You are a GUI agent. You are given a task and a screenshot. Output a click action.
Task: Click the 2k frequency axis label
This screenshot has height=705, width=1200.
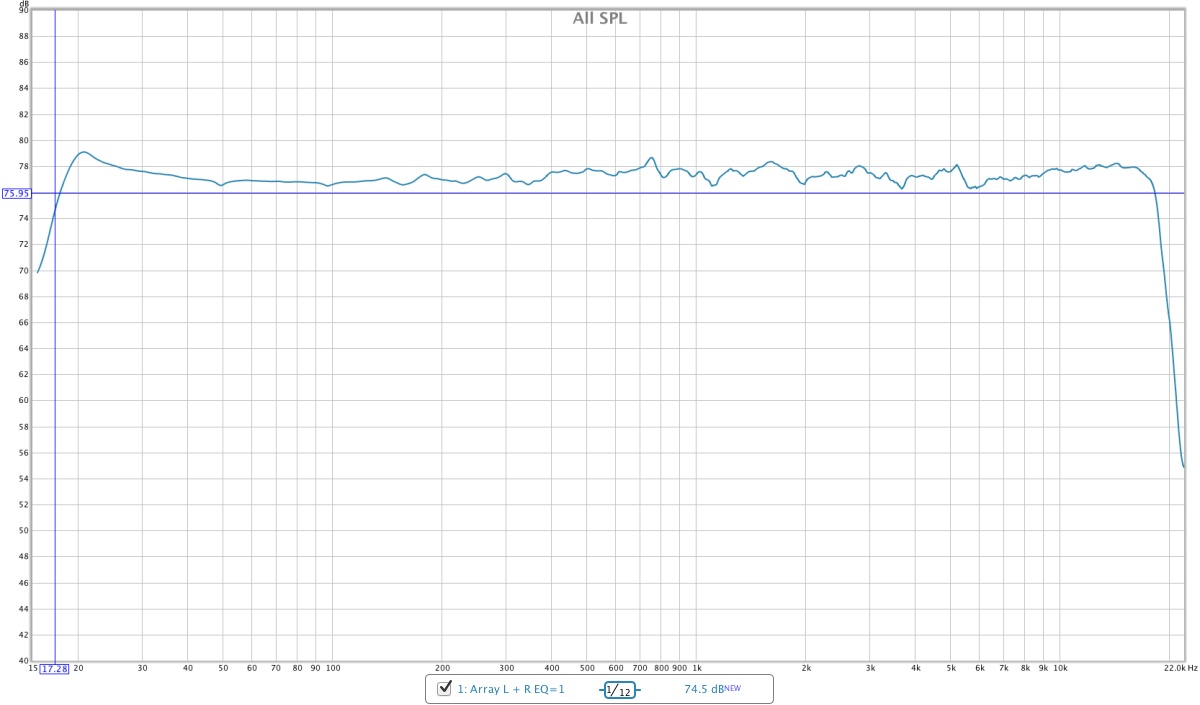[806, 667]
